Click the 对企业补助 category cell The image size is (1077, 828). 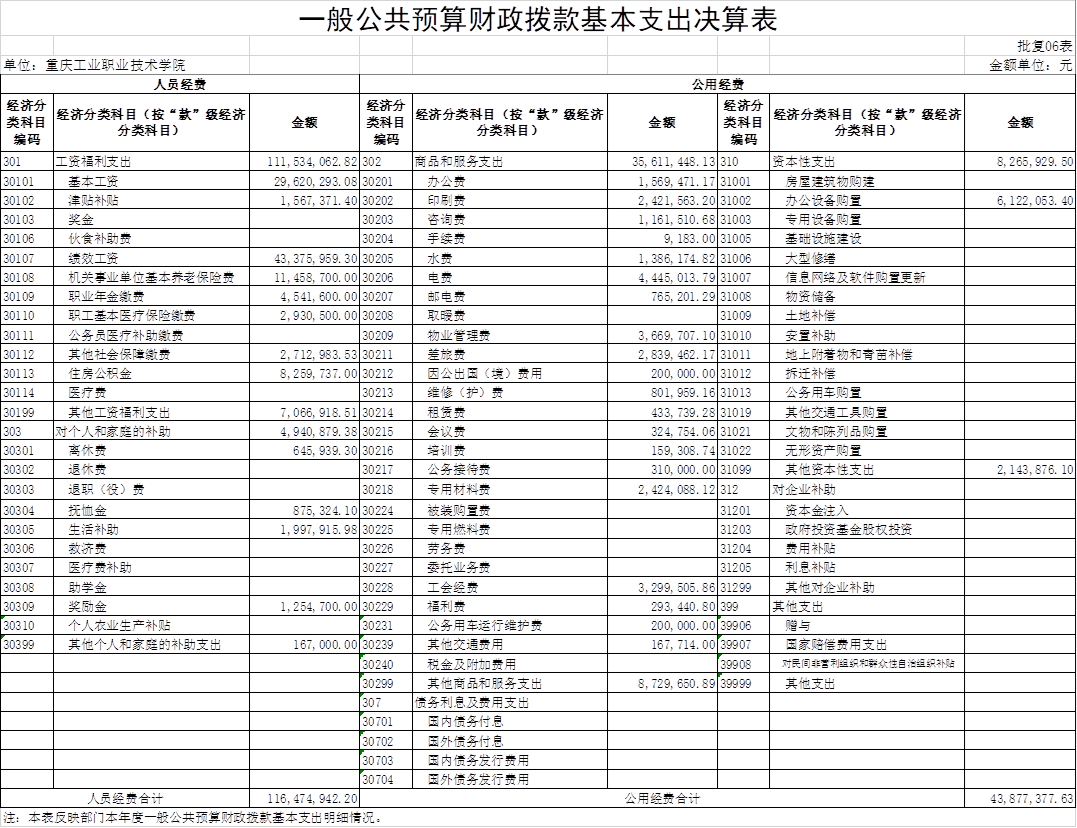coord(804,489)
